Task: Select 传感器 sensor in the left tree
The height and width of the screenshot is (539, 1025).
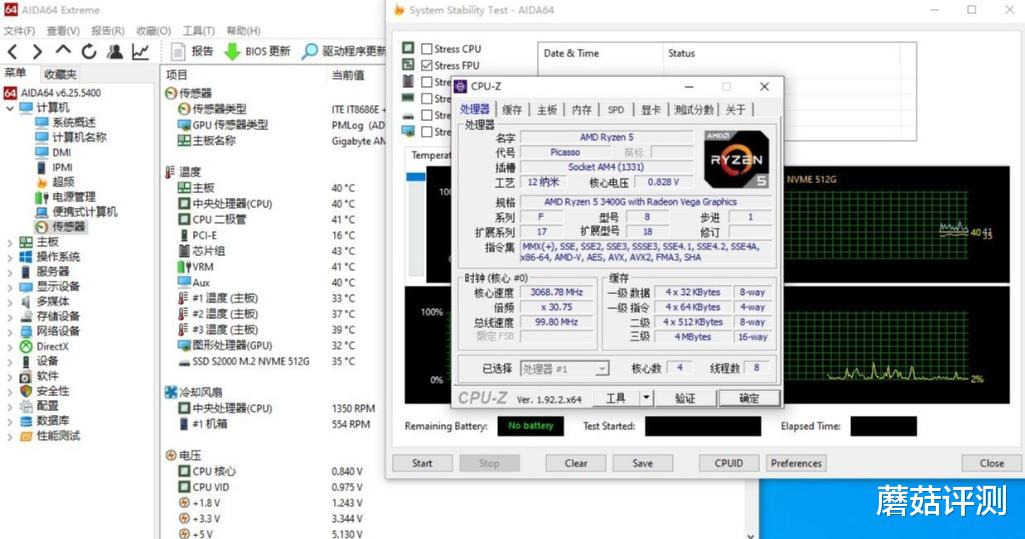Action: 69,227
